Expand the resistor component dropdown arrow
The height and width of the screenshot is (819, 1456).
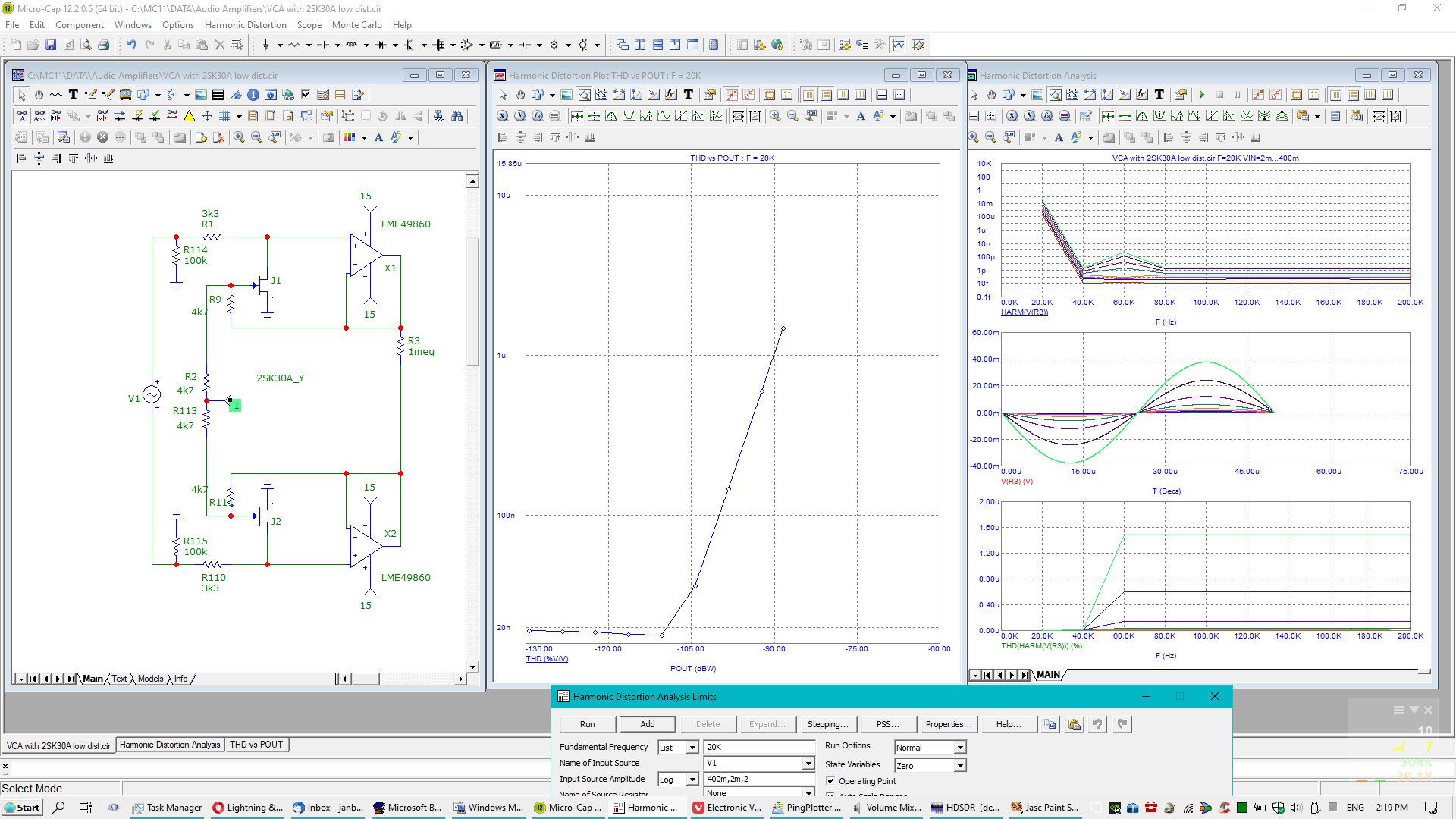coord(309,45)
